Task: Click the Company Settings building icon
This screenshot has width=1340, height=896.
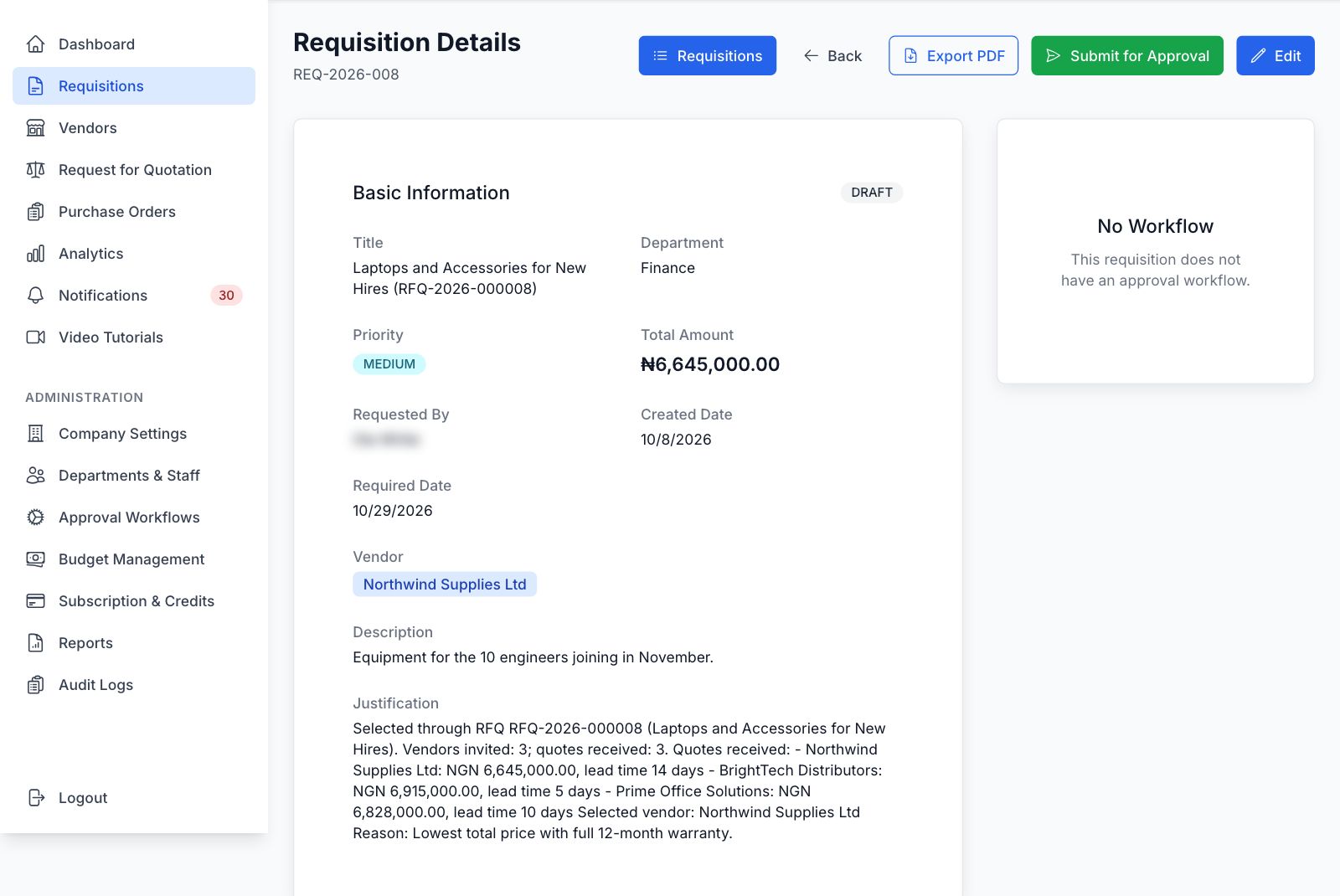Action: point(35,434)
